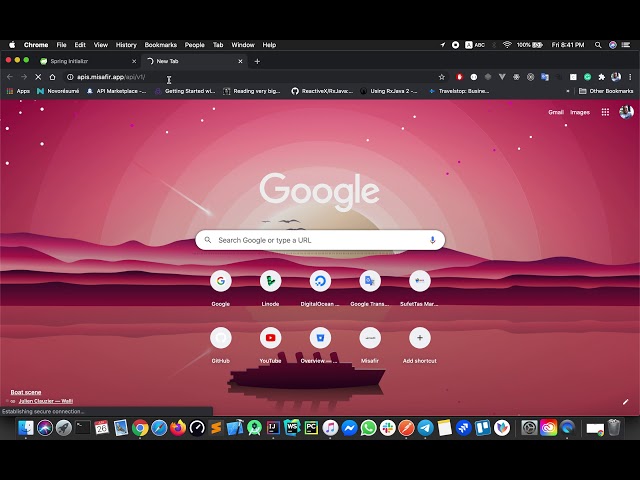Open WhatsApp from the dock
This screenshot has width=640, height=480.
[368, 428]
